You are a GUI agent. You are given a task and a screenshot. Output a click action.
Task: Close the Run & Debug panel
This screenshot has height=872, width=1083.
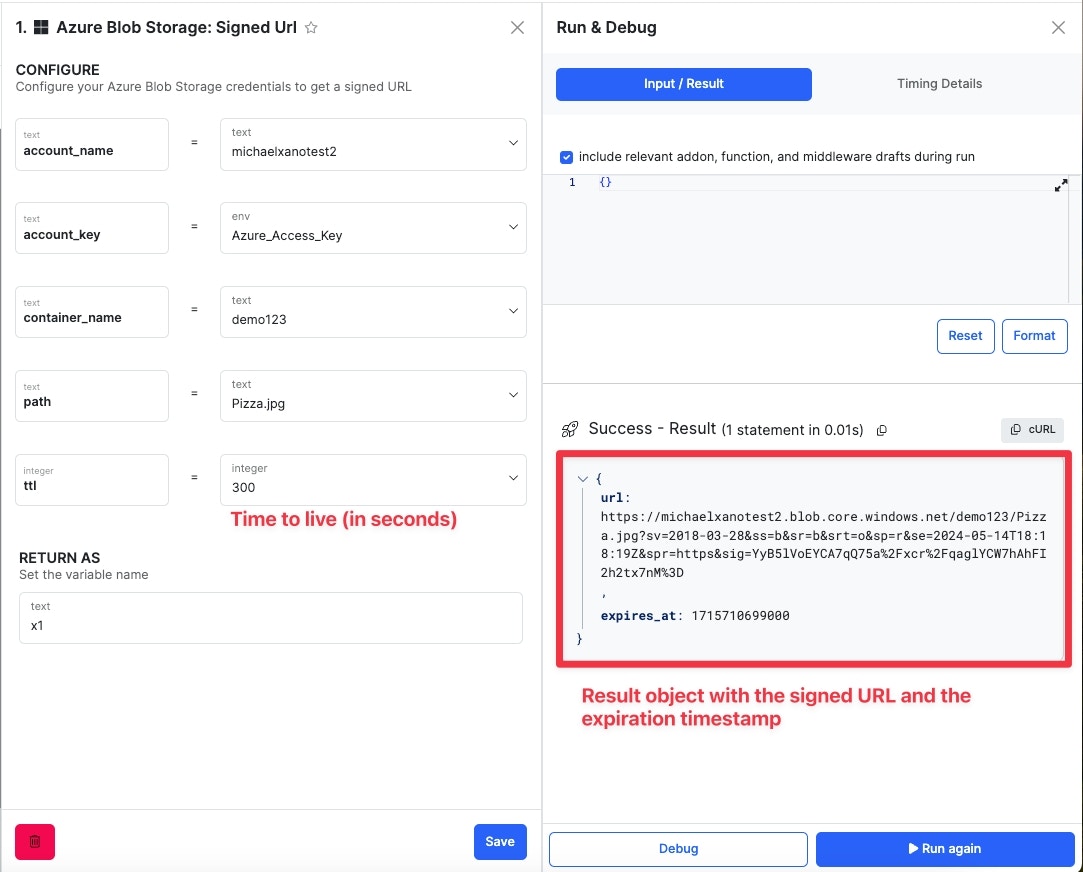coord(1058,28)
